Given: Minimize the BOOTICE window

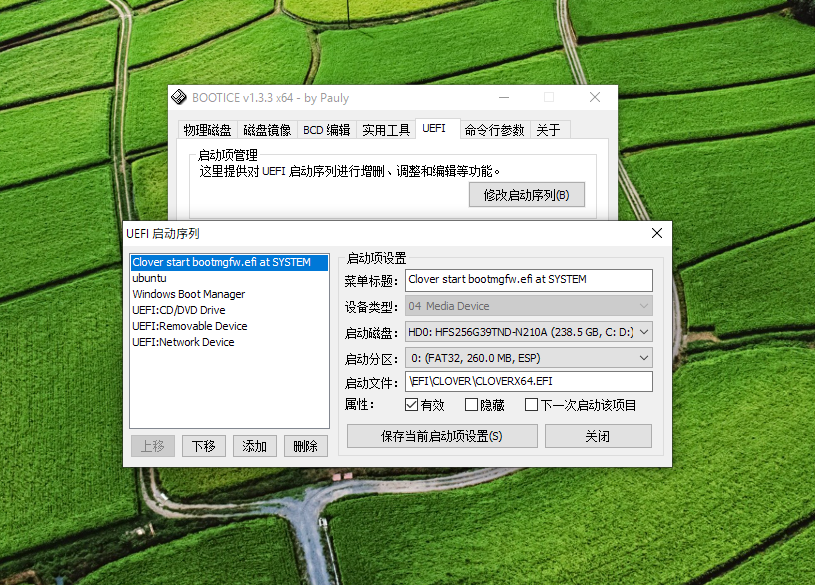Looking at the screenshot, I should click(504, 97).
